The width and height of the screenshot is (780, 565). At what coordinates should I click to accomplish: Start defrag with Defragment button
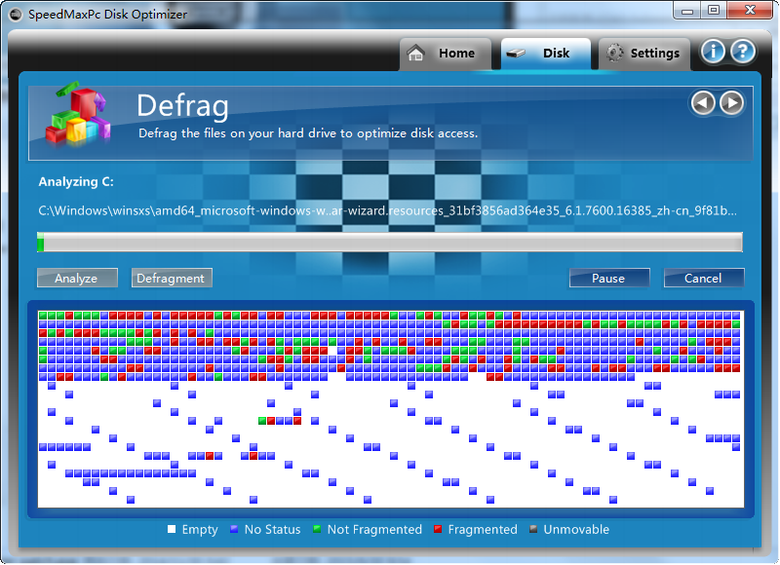pos(171,278)
